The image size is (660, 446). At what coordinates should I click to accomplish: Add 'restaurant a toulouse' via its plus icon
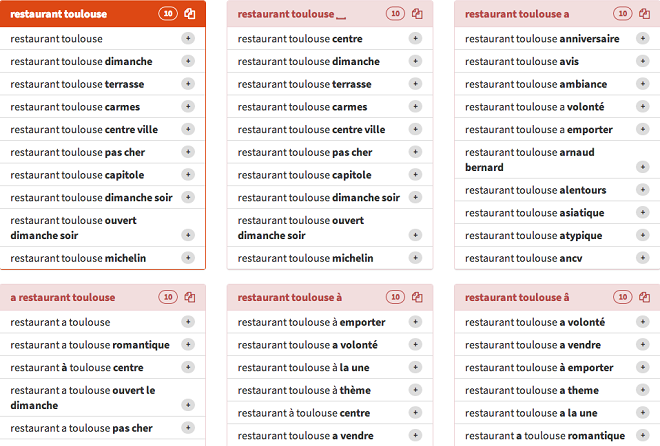188,322
